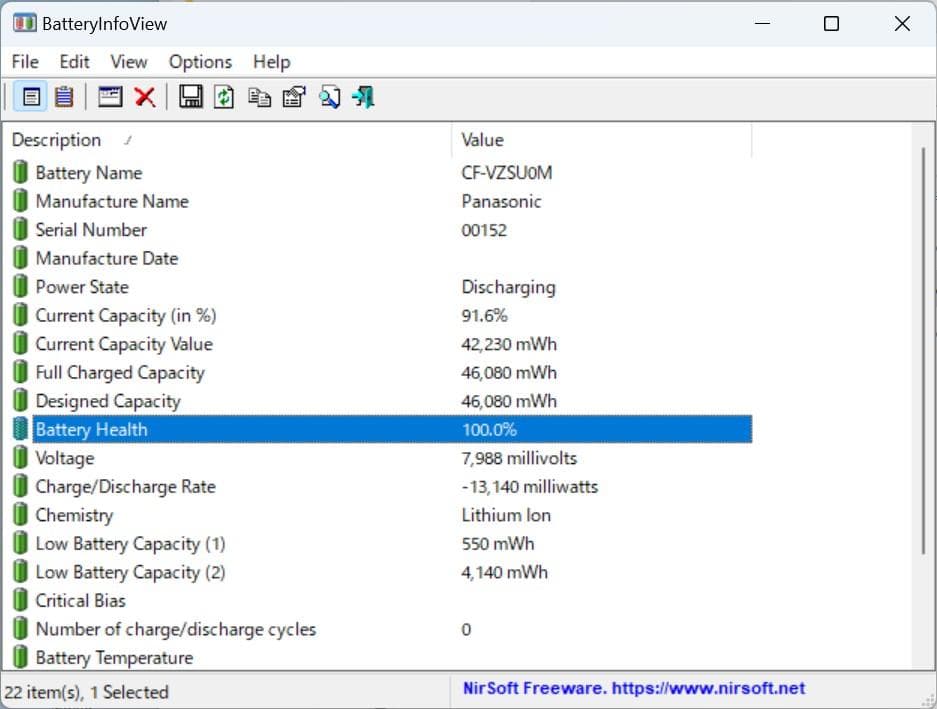The height and width of the screenshot is (709, 937).
Task: Open the Choose Columns dialog icon
Action: pos(109,96)
